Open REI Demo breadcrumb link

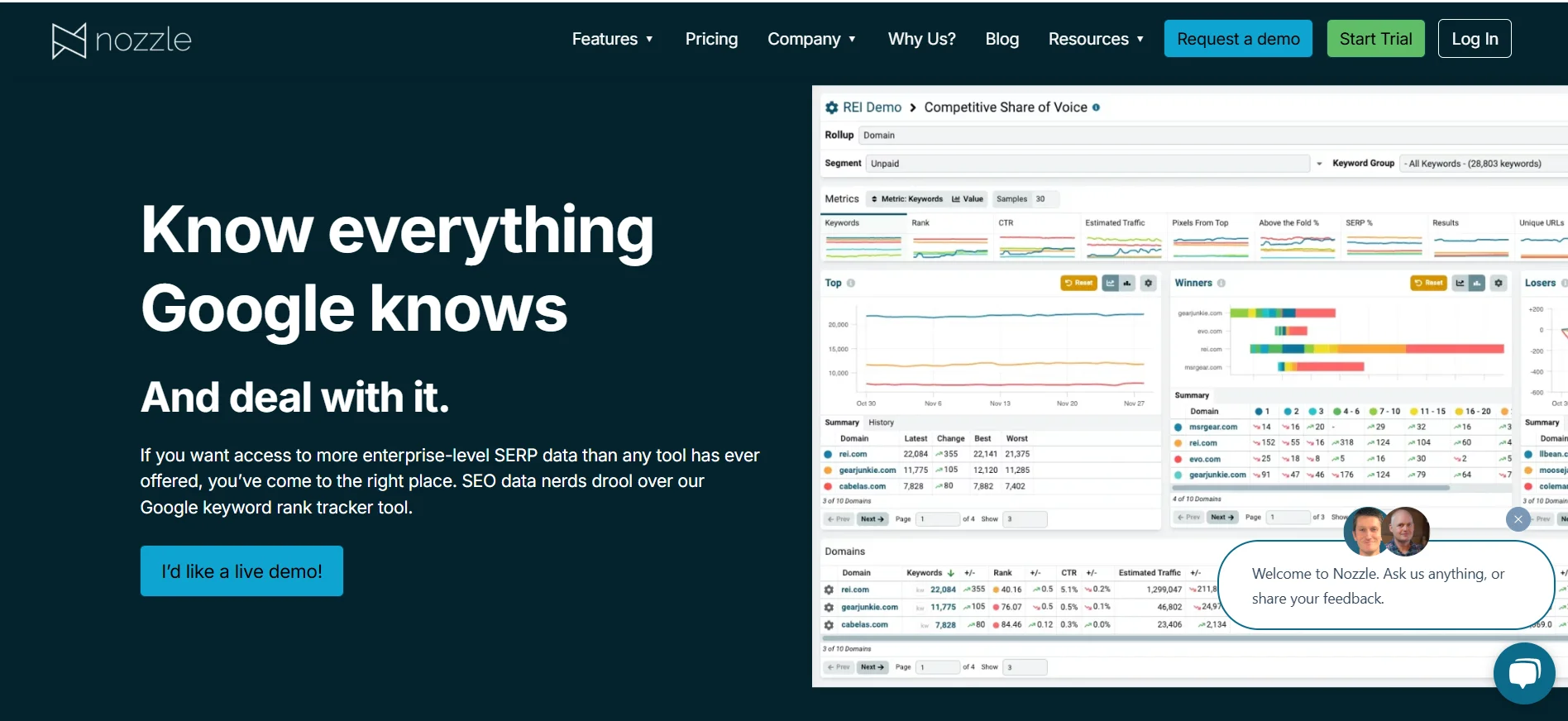(x=872, y=107)
